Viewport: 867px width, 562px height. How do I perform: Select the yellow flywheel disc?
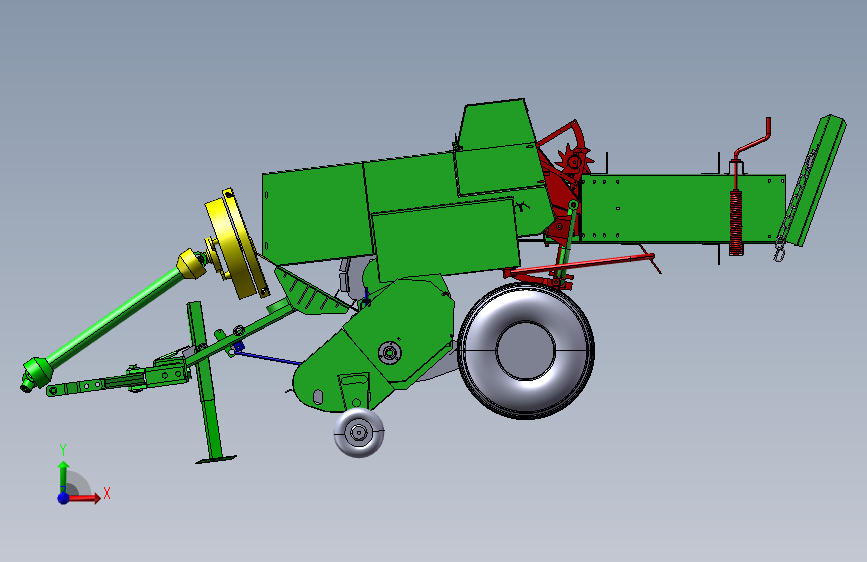click(237, 243)
